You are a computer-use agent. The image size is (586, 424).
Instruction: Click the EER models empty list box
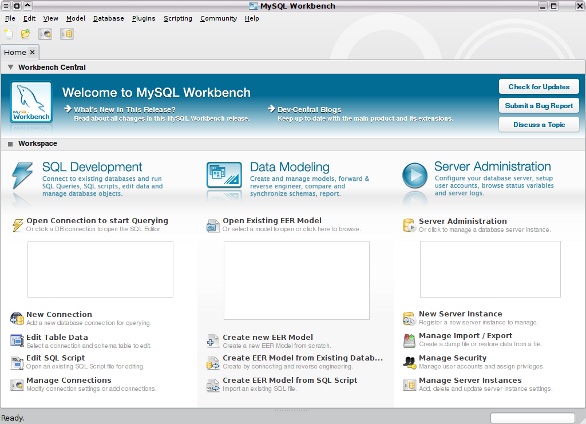coord(297,280)
